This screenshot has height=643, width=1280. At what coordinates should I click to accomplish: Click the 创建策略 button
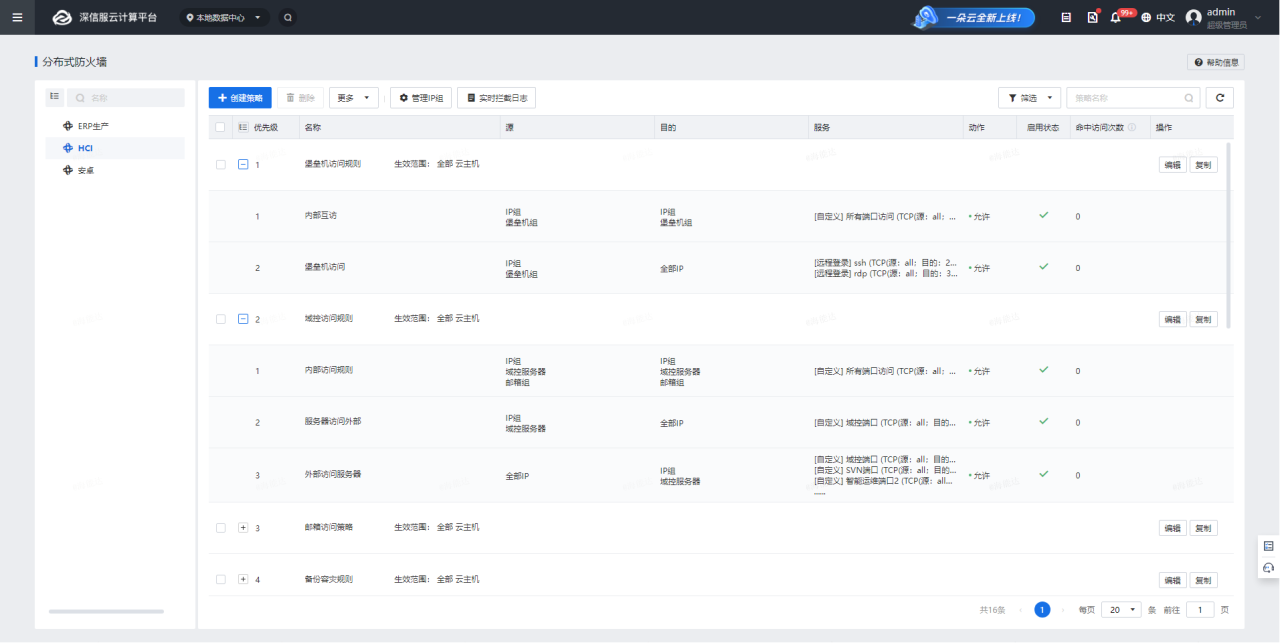tap(240, 98)
